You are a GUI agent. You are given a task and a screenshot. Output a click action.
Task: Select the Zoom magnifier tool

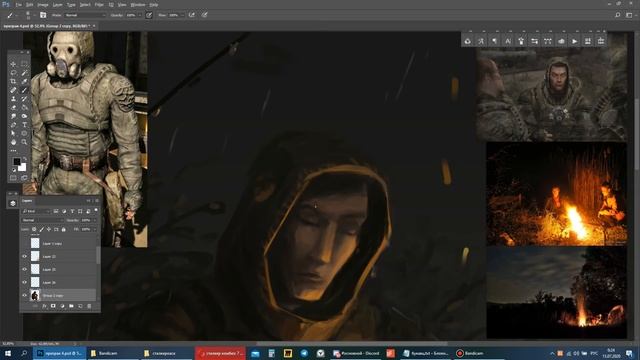pos(24,142)
